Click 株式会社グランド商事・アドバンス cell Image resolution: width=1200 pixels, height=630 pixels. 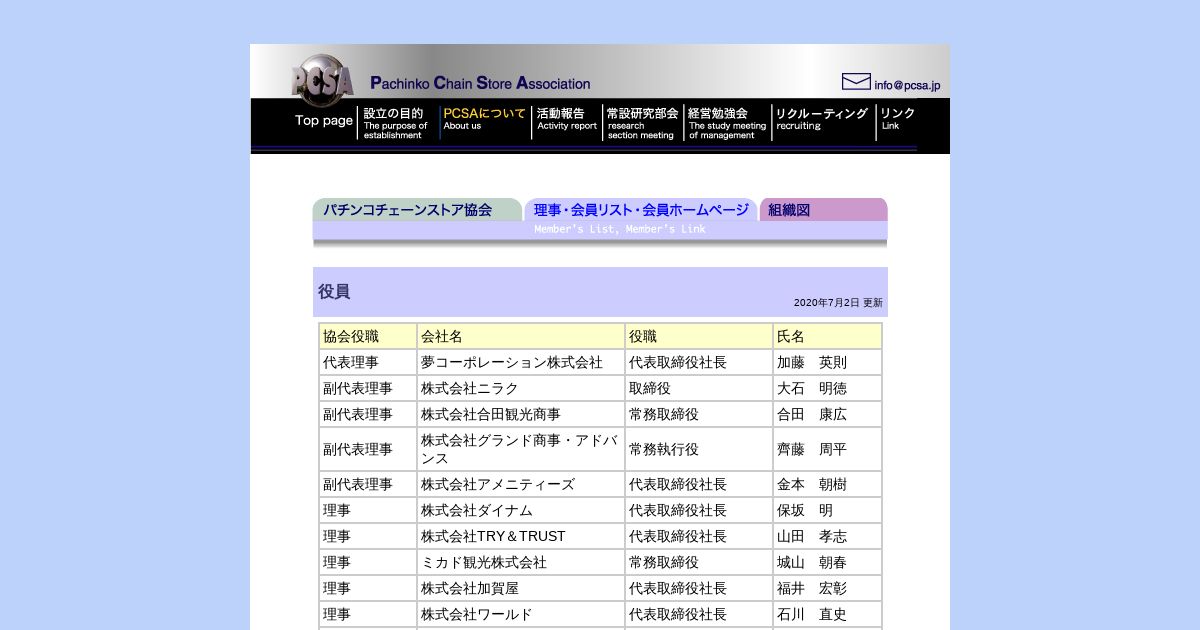pos(521,449)
